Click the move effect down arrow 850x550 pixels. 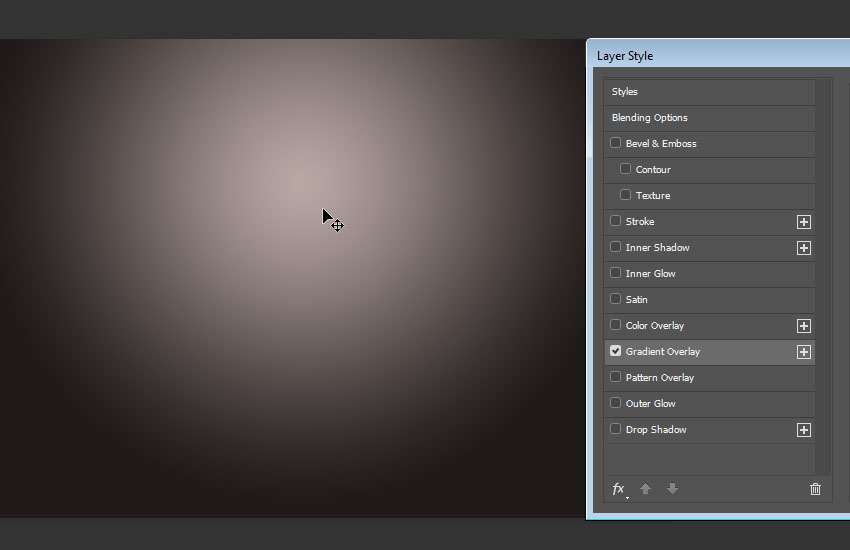672,489
